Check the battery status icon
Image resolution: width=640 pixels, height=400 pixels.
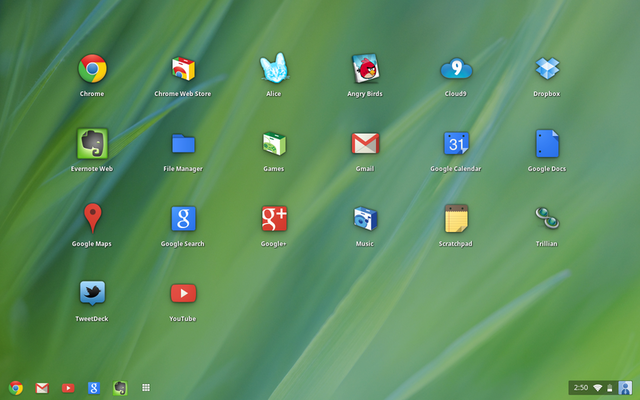click(x=610, y=388)
